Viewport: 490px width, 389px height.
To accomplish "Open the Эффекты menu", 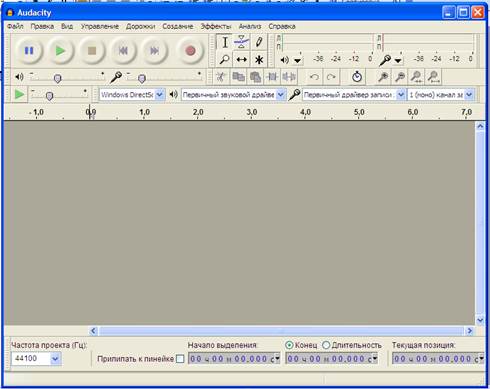I will point(216,26).
